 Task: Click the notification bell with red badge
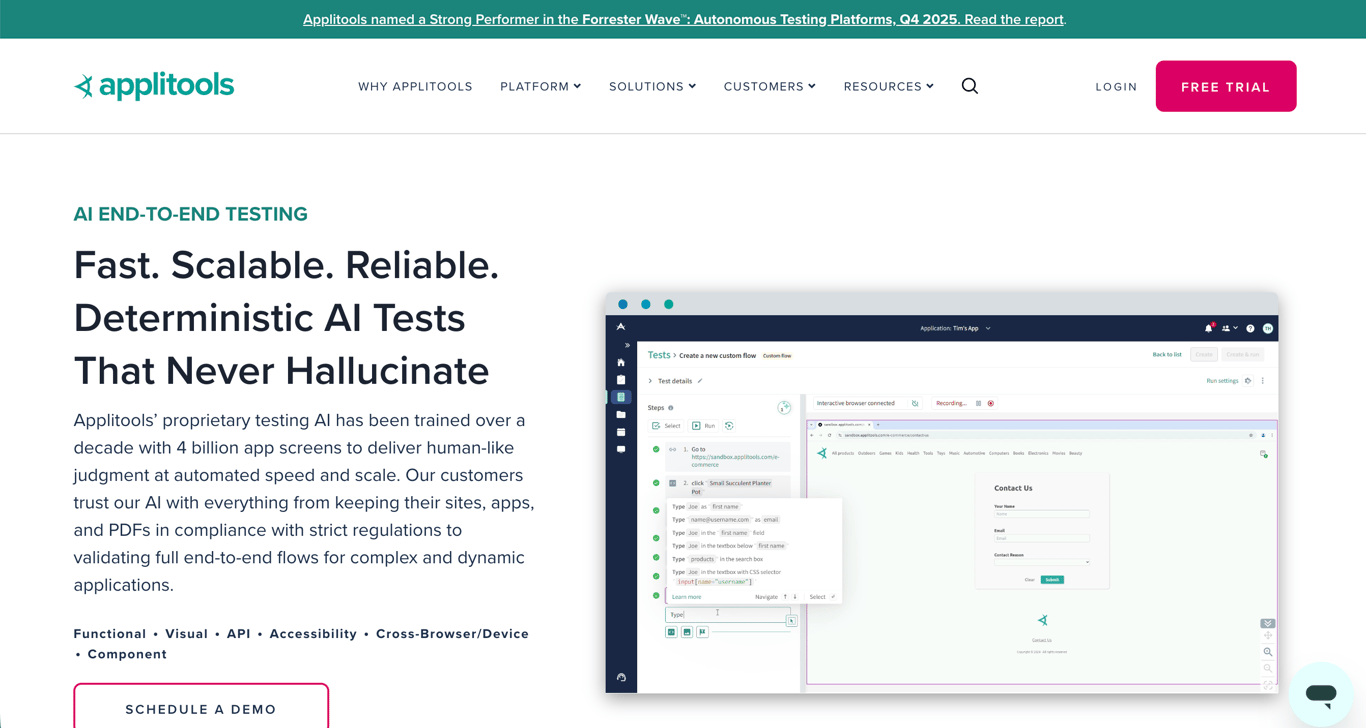[1207, 327]
